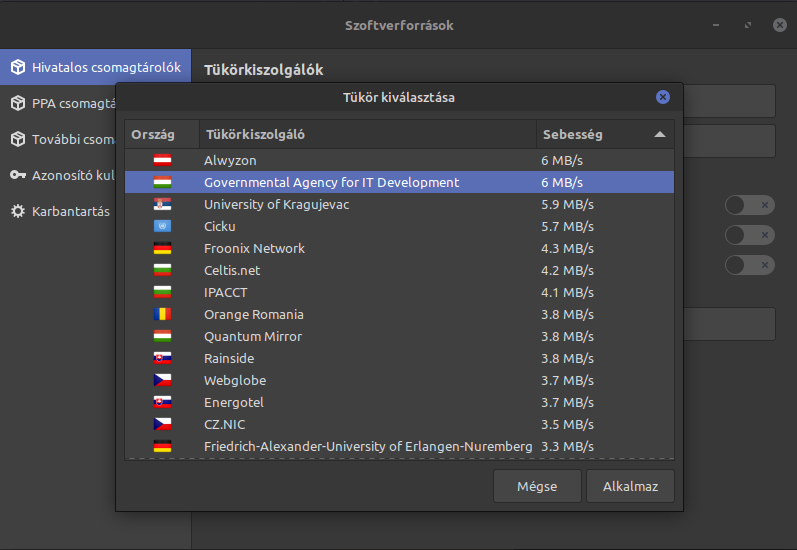Viewport: 797px width, 550px height.
Task: Click the 5.7 MB/s speed value
Action: (567, 226)
